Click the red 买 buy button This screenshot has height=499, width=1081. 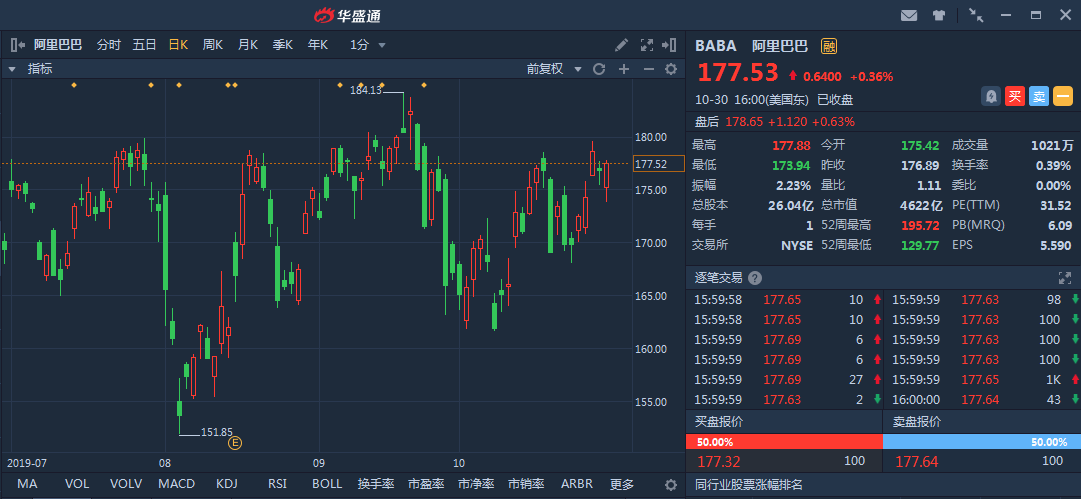[1015, 96]
